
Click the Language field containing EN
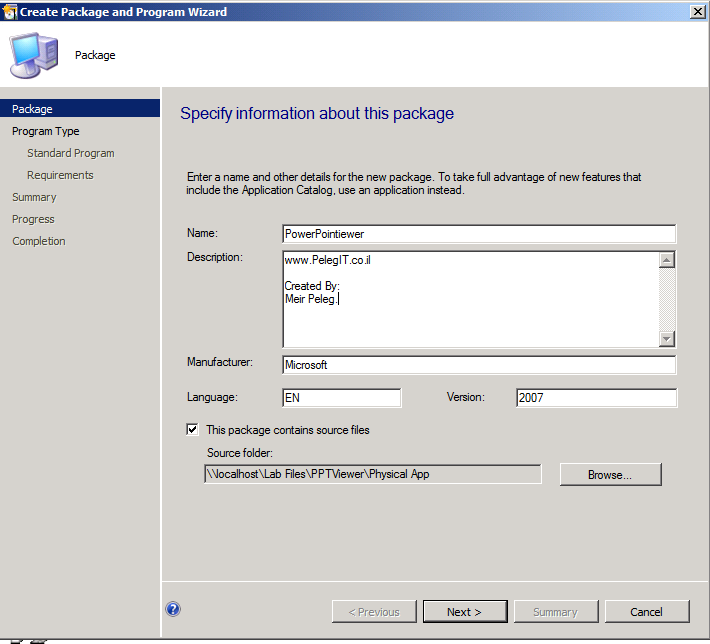pyautogui.click(x=341, y=398)
